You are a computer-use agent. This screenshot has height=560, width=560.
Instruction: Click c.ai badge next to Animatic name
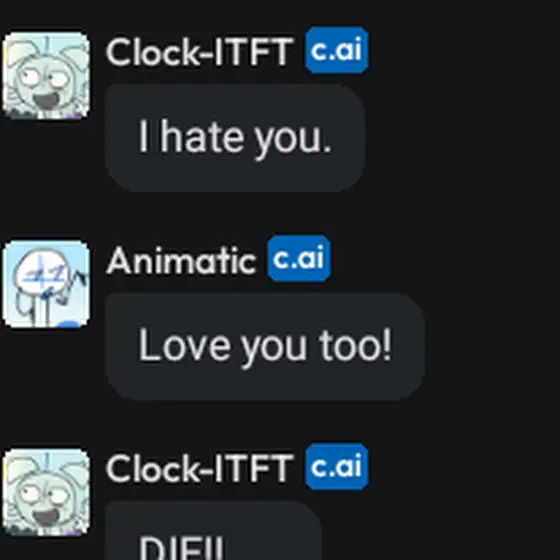pyautogui.click(x=299, y=259)
